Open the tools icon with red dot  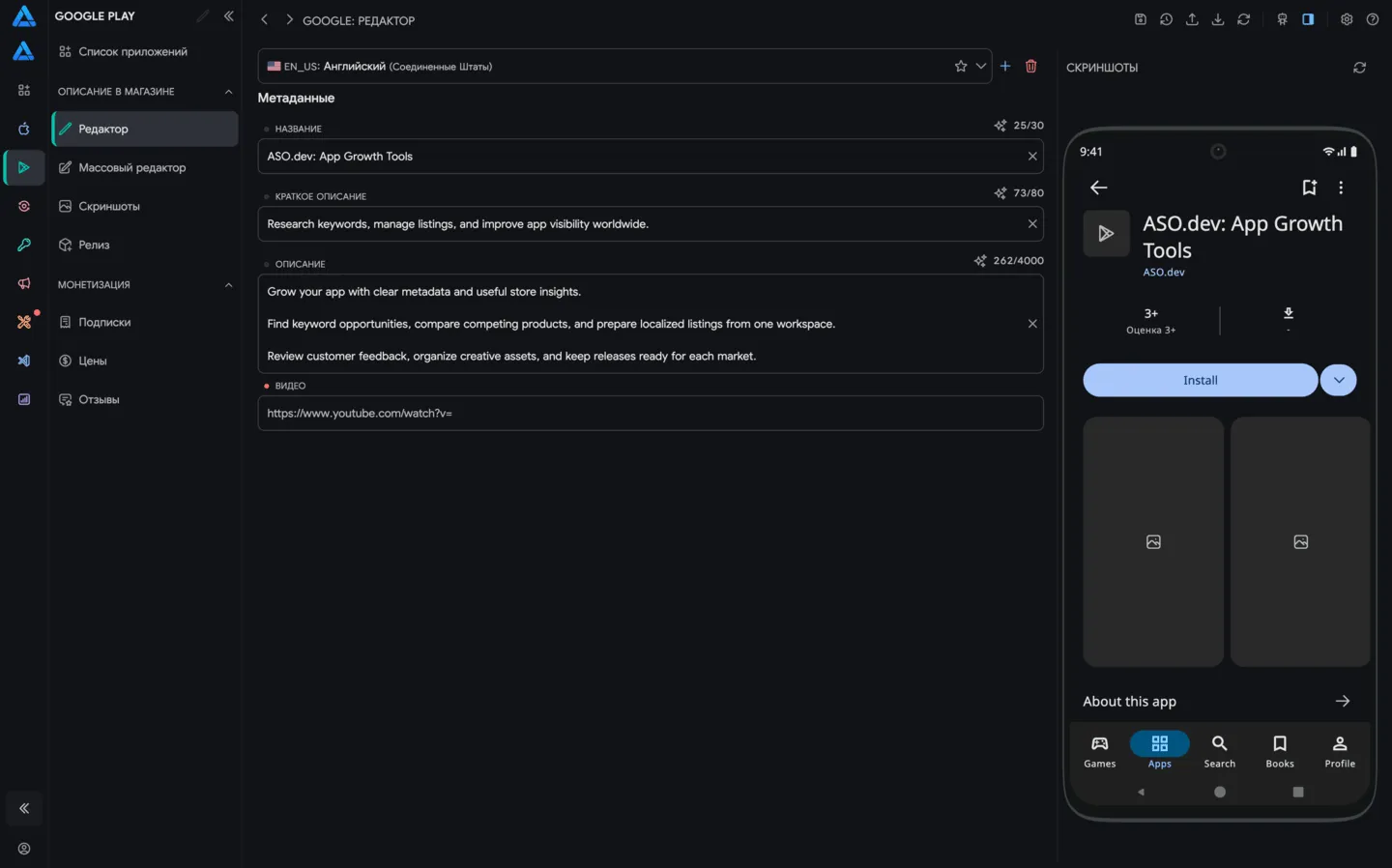click(x=24, y=322)
